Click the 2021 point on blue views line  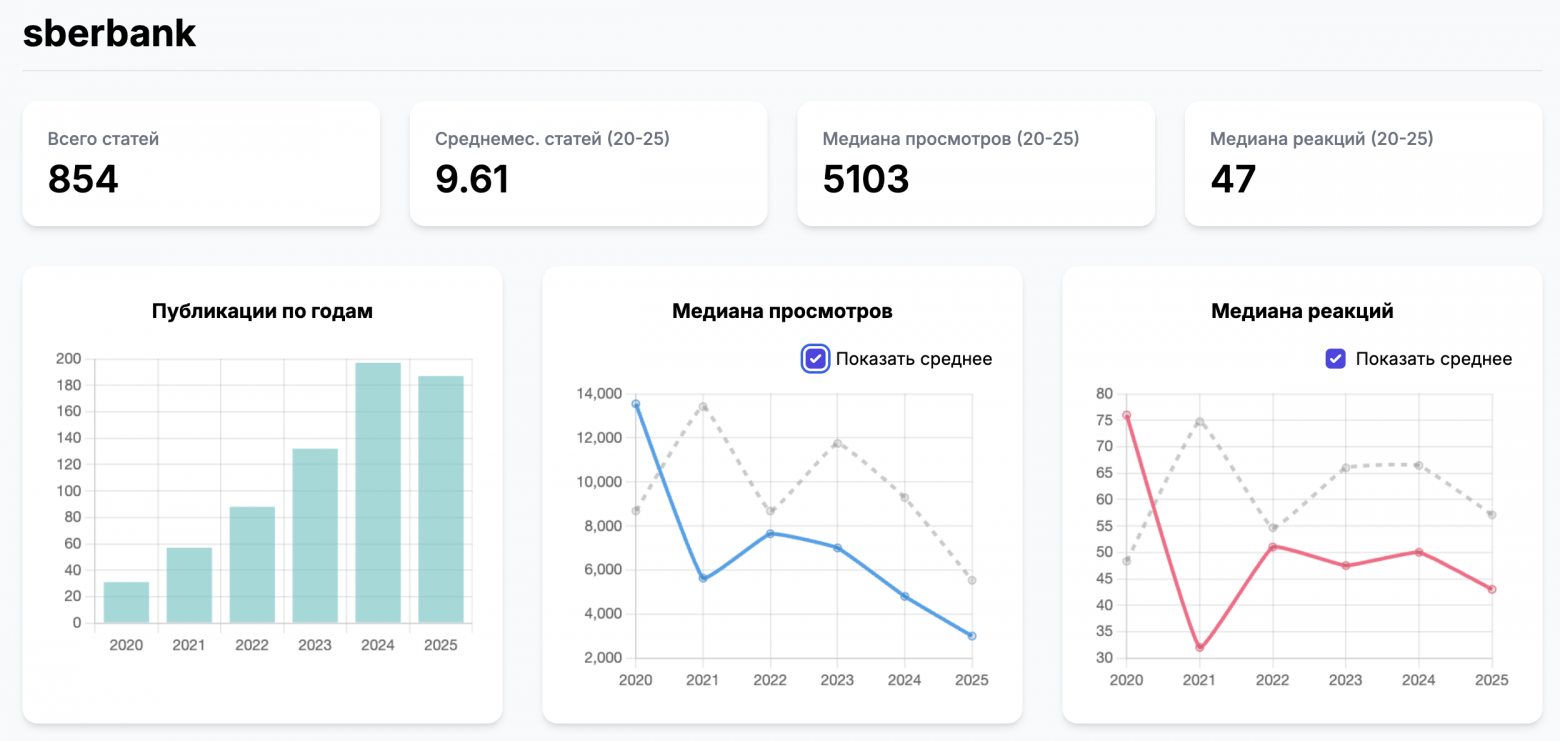(703, 578)
